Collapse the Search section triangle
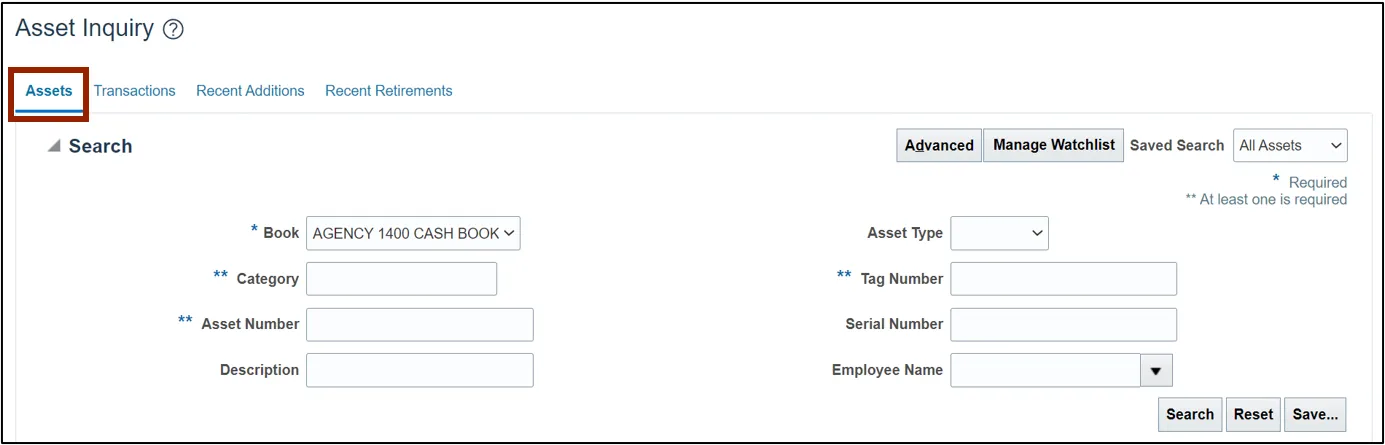Viewport: 1385px width, 445px height. 53,146
